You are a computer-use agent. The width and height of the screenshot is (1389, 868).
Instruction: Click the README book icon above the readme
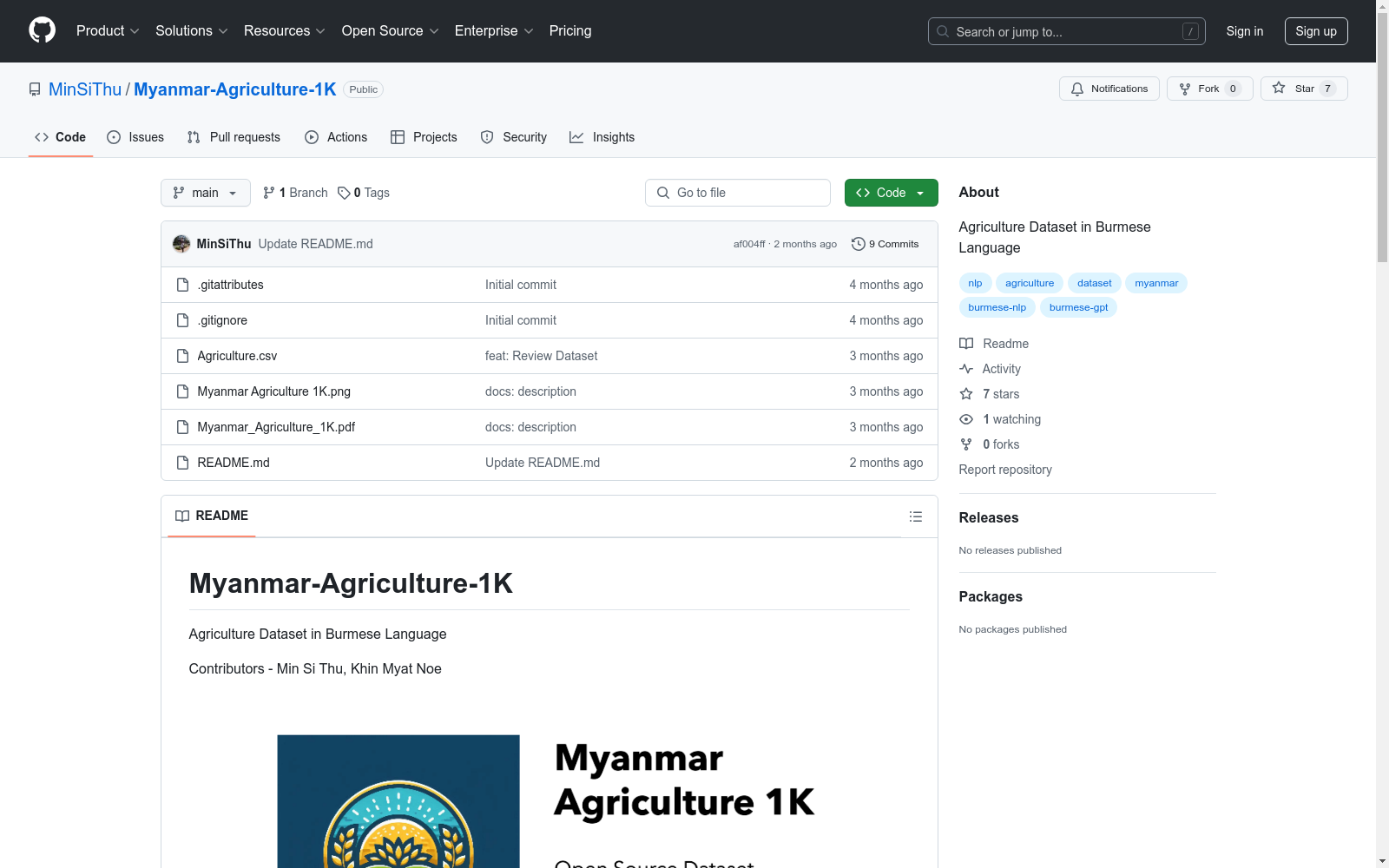click(x=182, y=516)
